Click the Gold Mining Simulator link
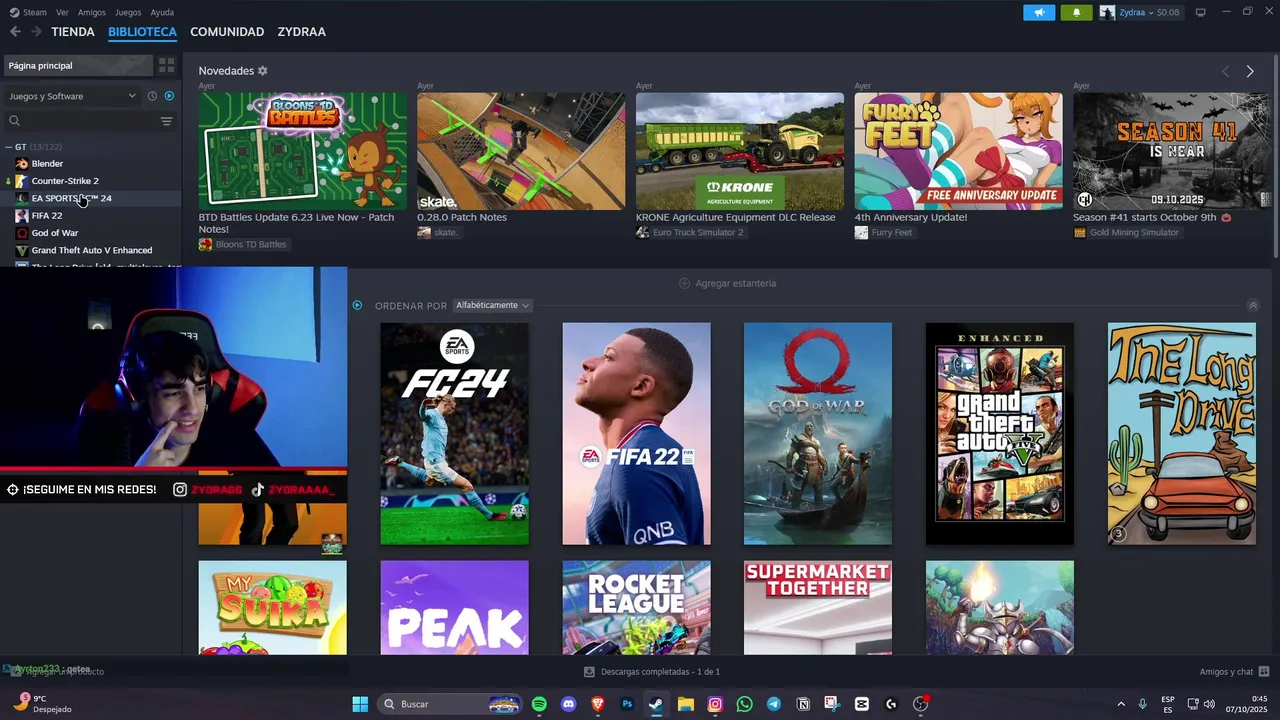Viewport: 1280px width, 720px height. 1134,232
